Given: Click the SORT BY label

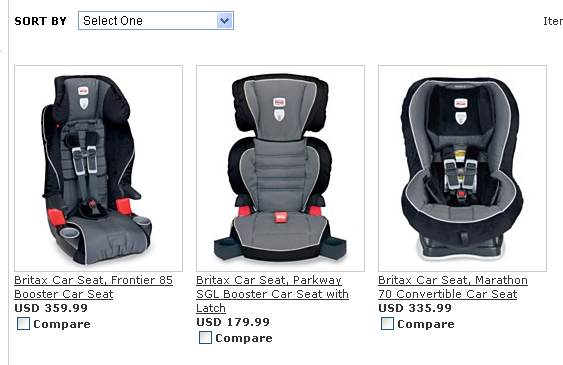Looking at the screenshot, I should click(41, 21).
